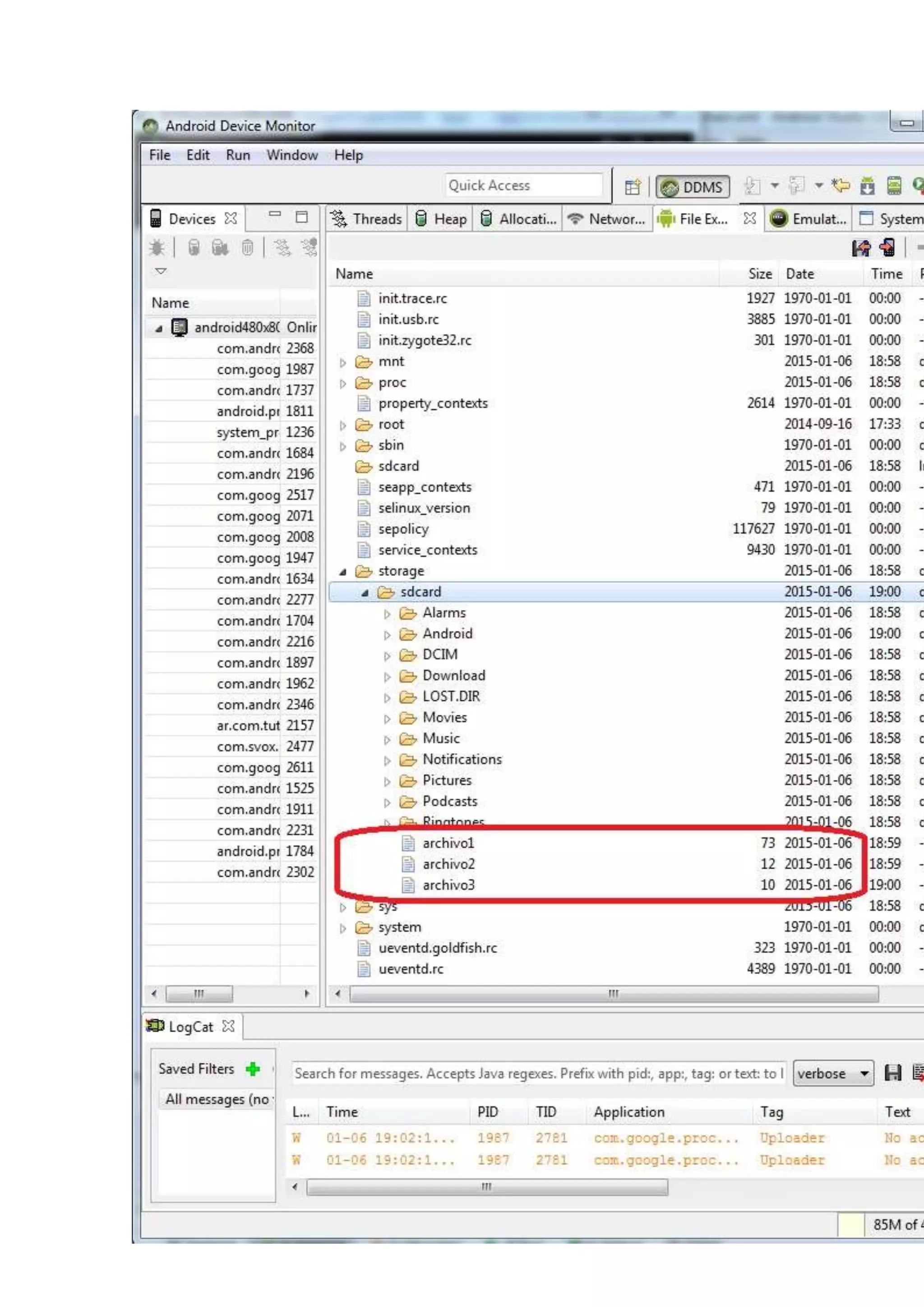
Task: Expand the mnt folder
Action: click(342, 362)
